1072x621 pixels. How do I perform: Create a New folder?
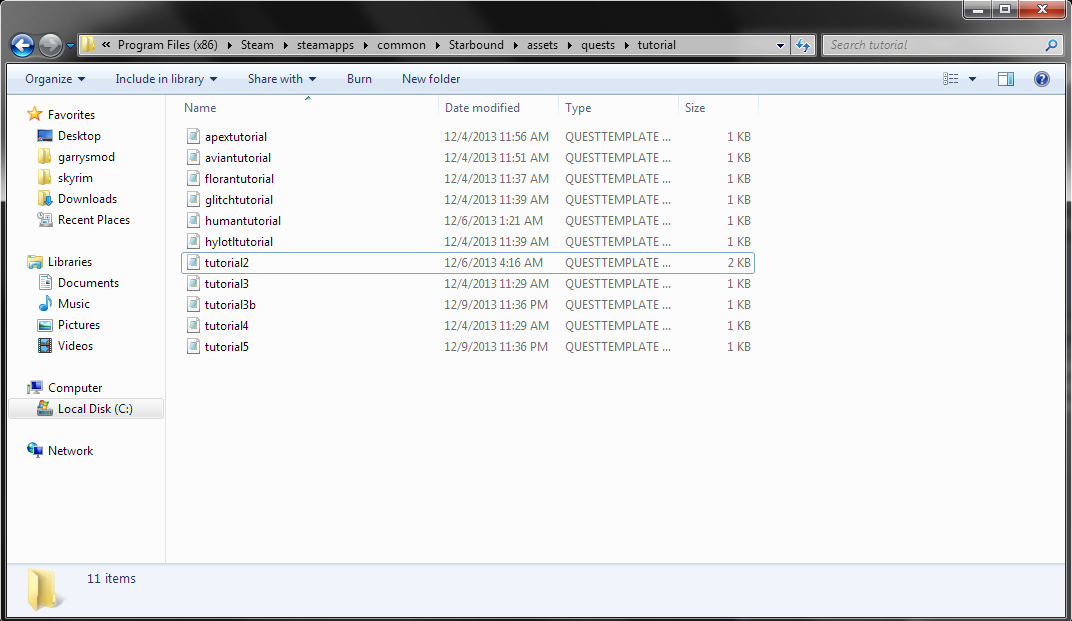pyautogui.click(x=431, y=79)
